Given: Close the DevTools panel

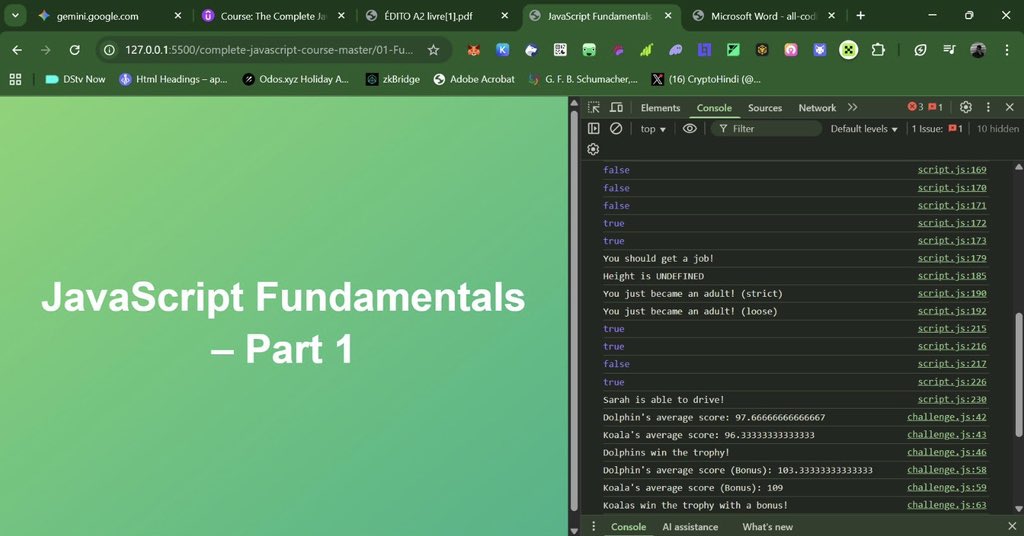Looking at the screenshot, I should (1010, 107).
